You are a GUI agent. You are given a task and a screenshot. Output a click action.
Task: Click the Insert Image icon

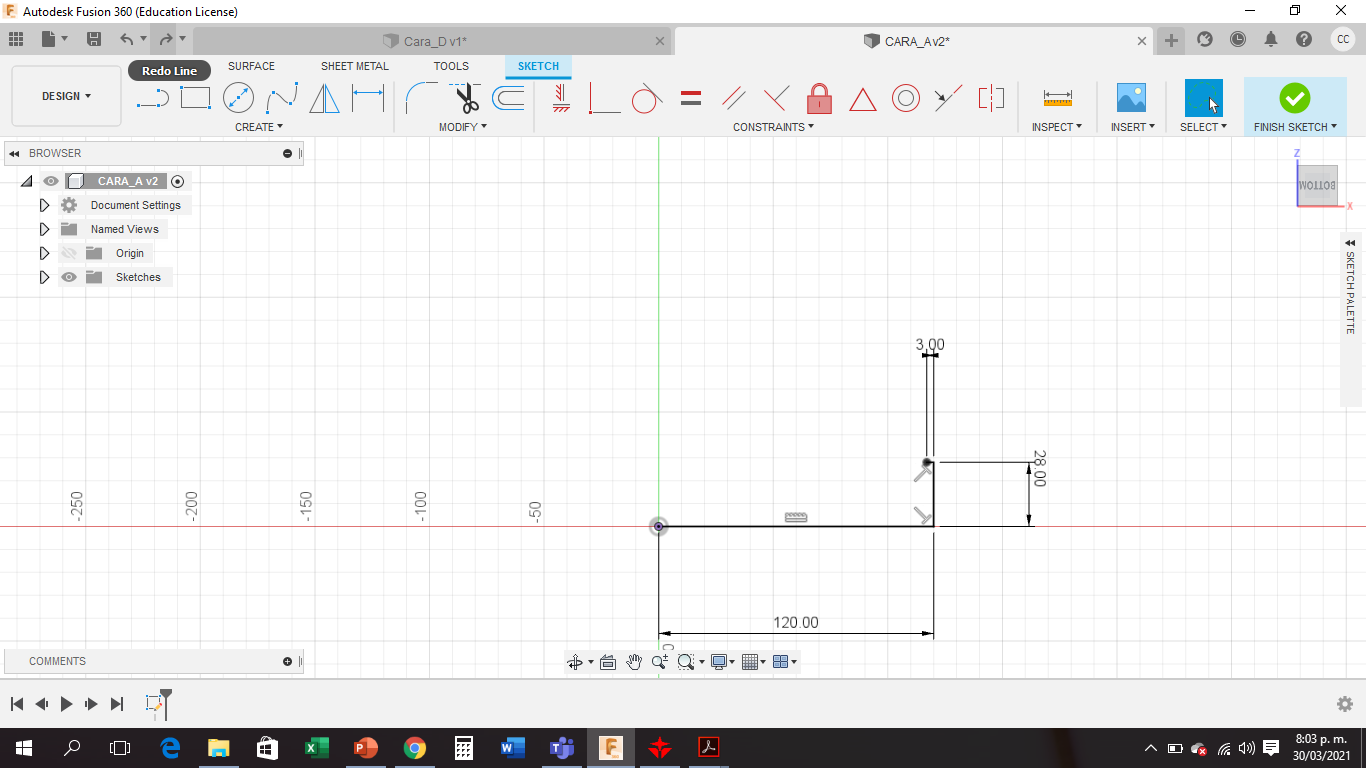(x=1131, y=98)
